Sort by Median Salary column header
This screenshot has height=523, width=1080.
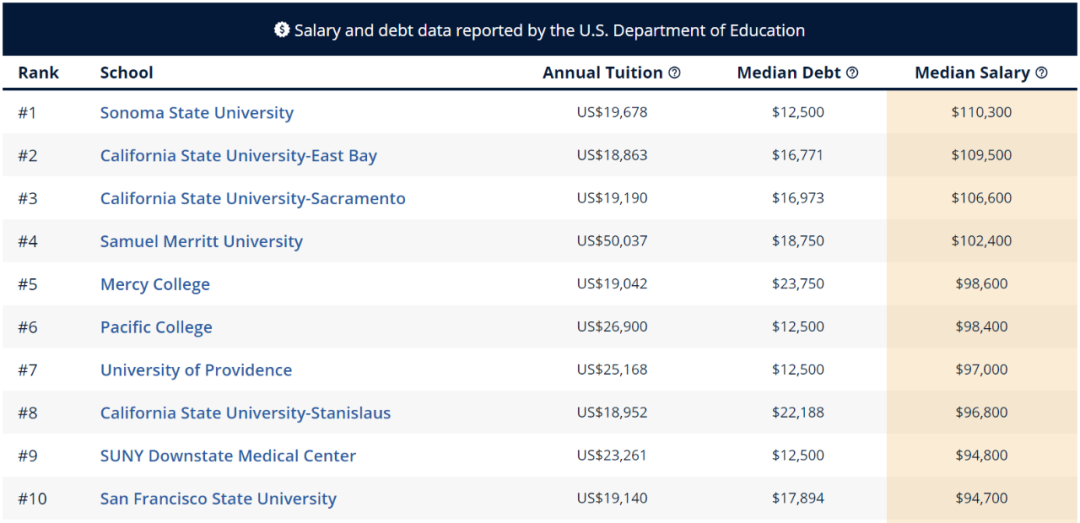(972, 73)
